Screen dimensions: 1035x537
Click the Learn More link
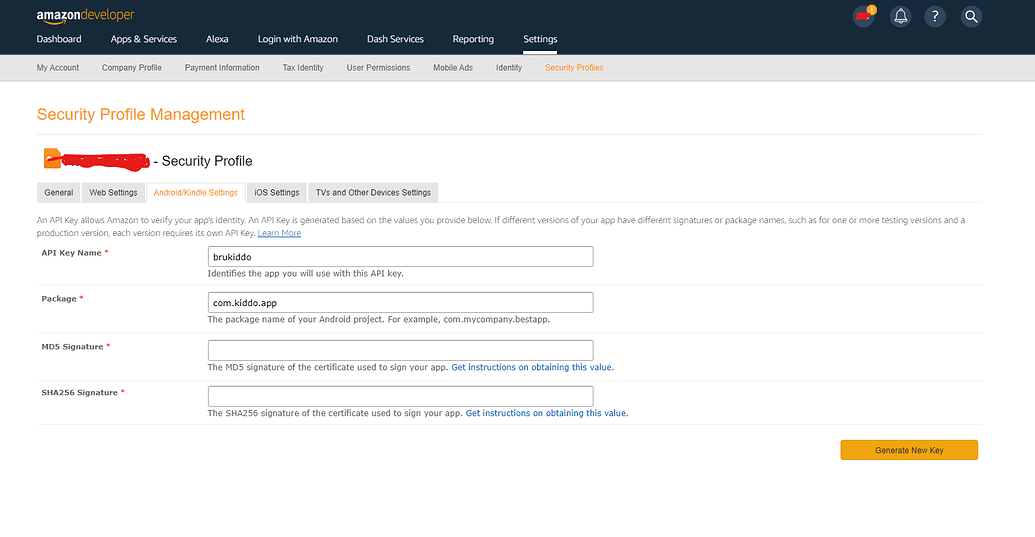pyautogui.click(x=279, y=233)
